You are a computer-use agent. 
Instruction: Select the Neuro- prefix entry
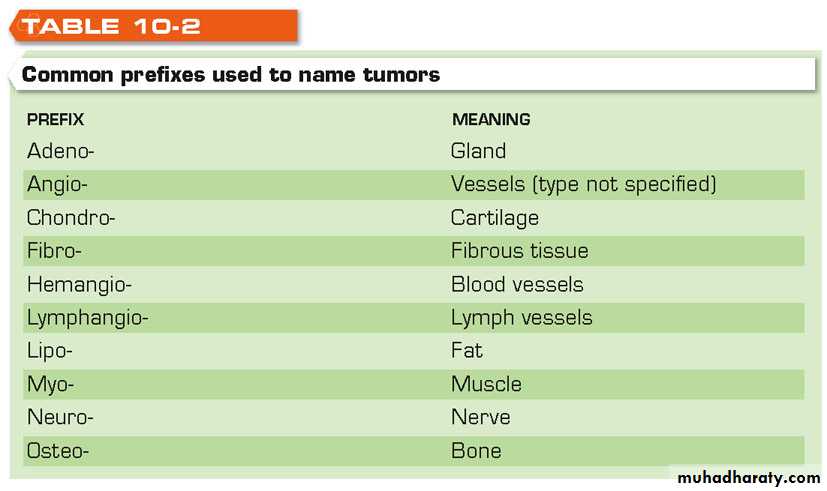pyautogui.click(x=59, y=417)
